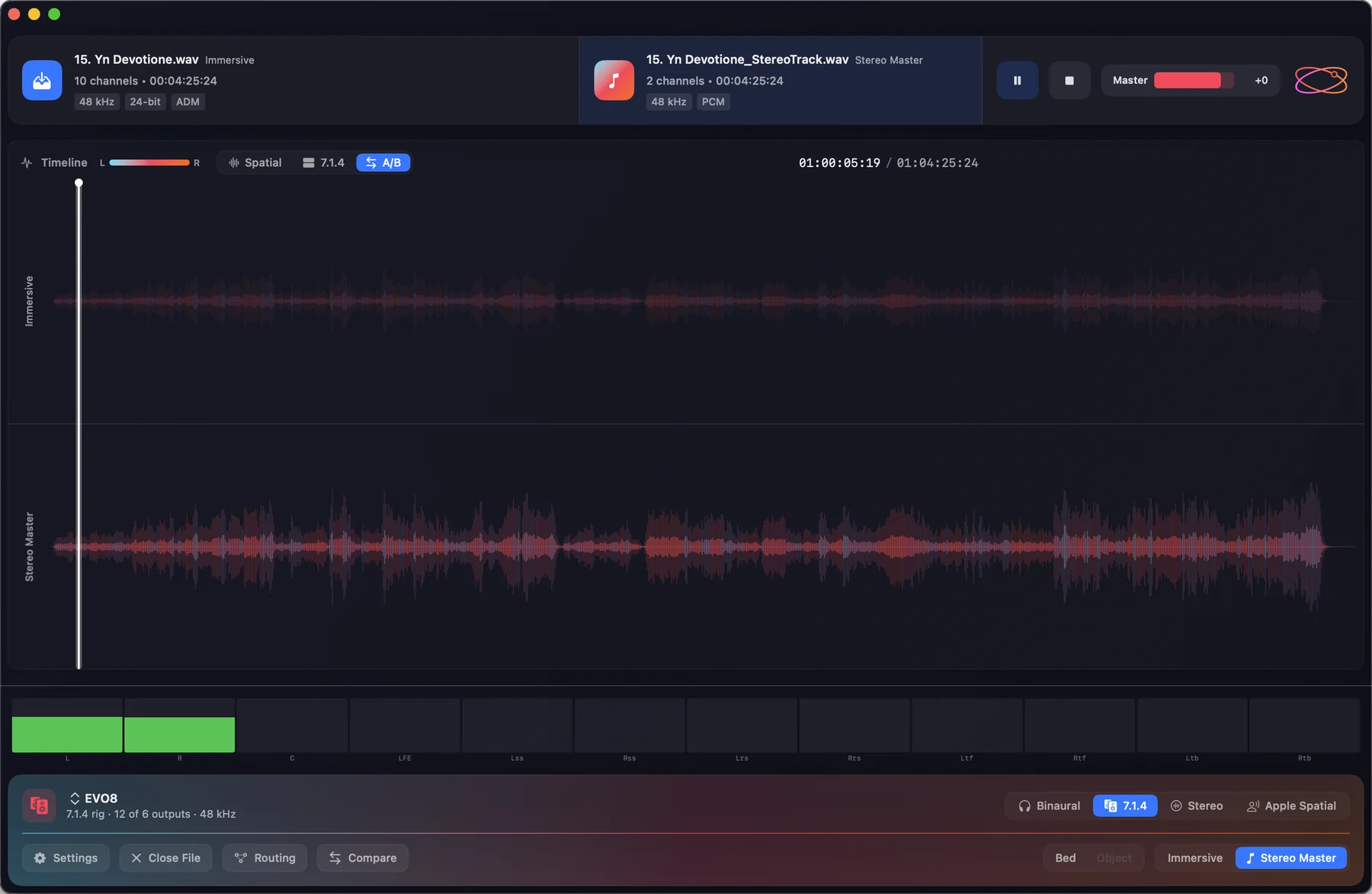Click the current timecode 01:00:05:19

coord(839,163)
